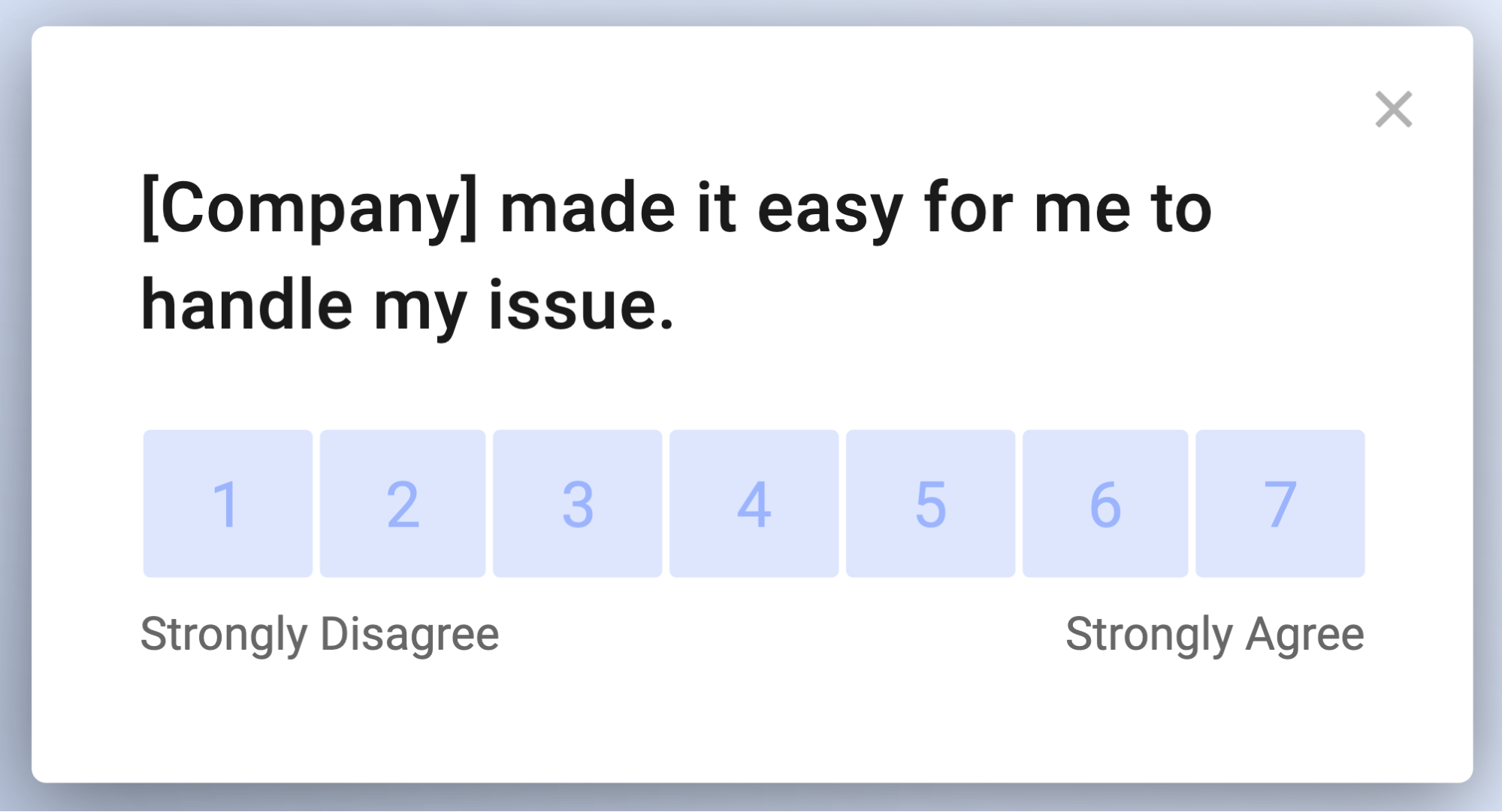Viewport: 1502px width, 812px height.
Task: Dismiss the survey with the X icon
Action: (1394, 110)
